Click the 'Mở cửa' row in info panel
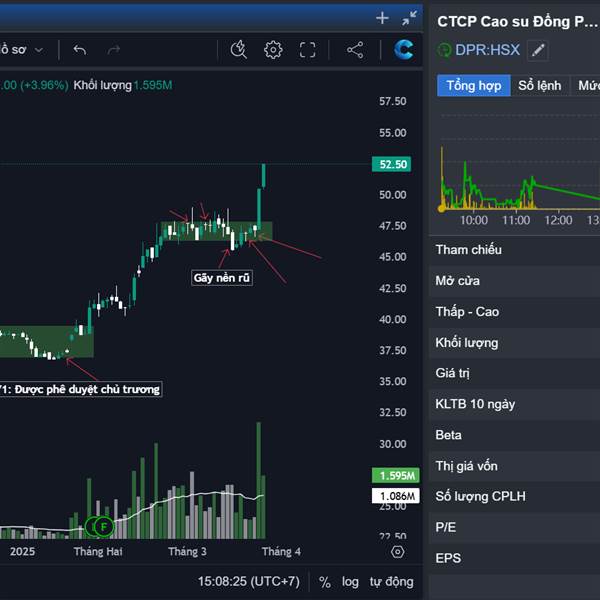Viewport: 600px width, 600px height. click(x=515, y=281)
